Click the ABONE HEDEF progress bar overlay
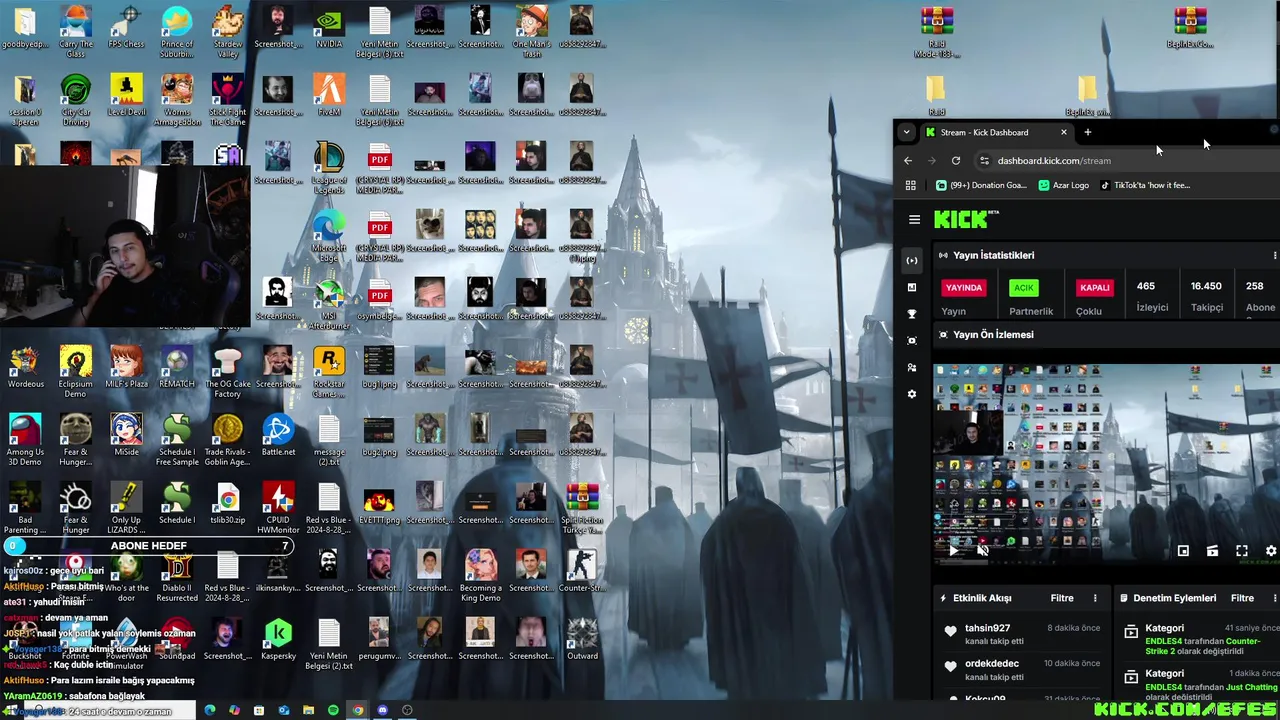Image resolution: width=1280 pixels, height=720 pixels. 148,546
